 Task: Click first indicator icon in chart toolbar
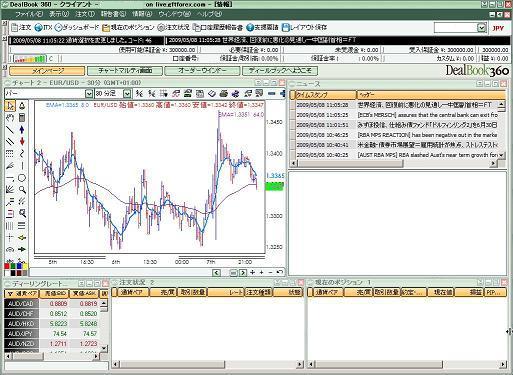click(x=140, y=94)
